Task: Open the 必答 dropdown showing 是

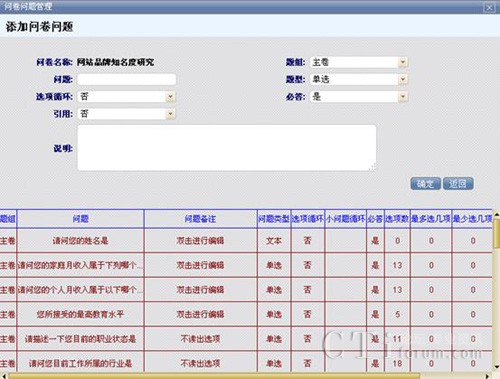Action: point(403,97)
